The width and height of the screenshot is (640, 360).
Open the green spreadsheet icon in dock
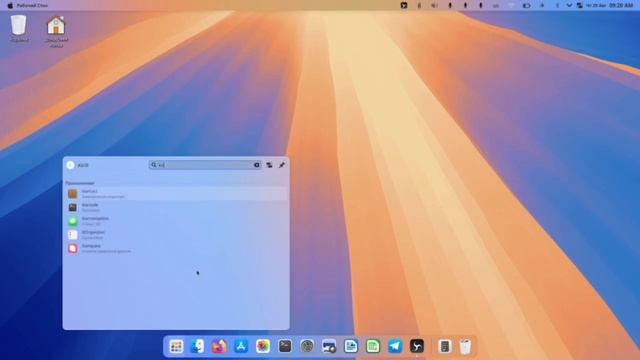373,347
